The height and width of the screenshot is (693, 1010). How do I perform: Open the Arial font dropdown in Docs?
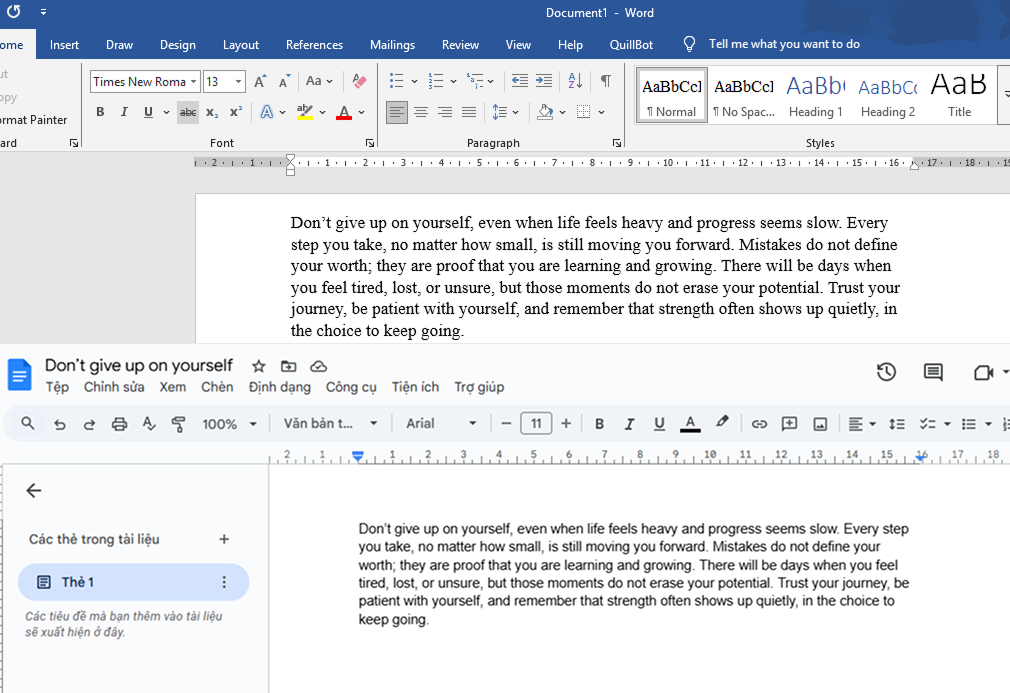[x=441, y=424]
